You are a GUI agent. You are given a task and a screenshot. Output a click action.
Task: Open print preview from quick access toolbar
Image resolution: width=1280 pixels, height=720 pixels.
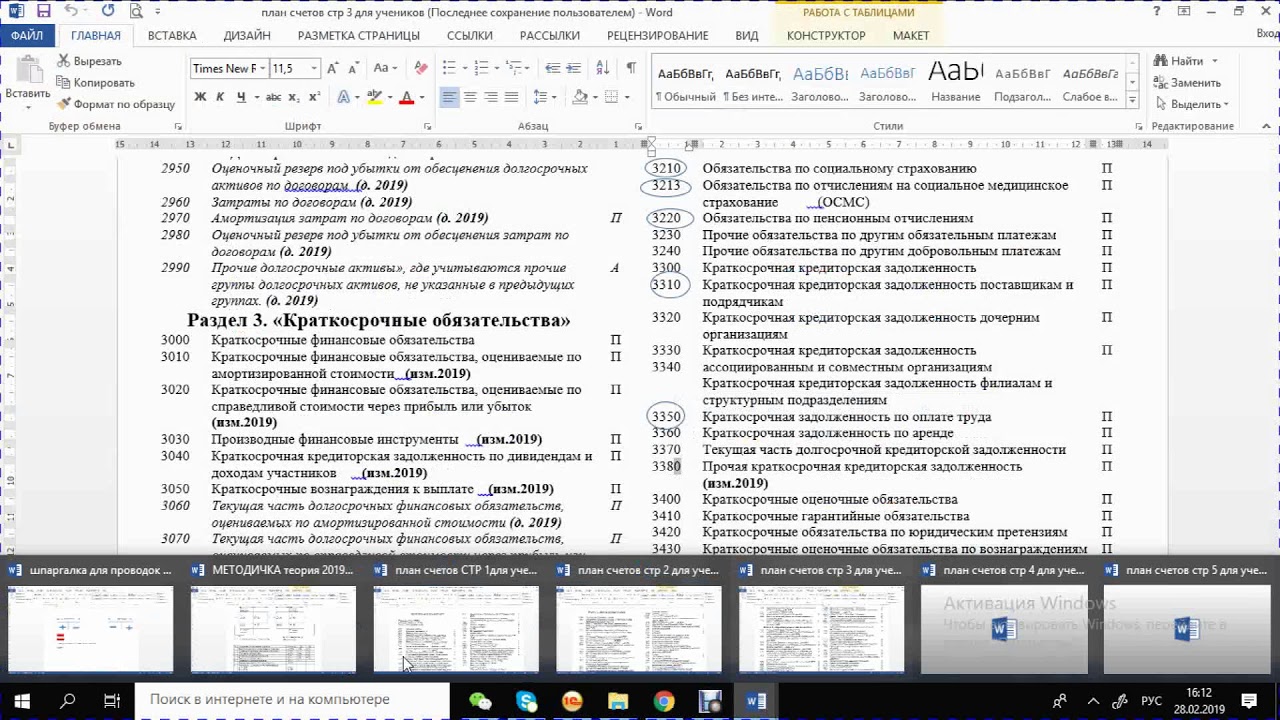(x=135, y=12)
